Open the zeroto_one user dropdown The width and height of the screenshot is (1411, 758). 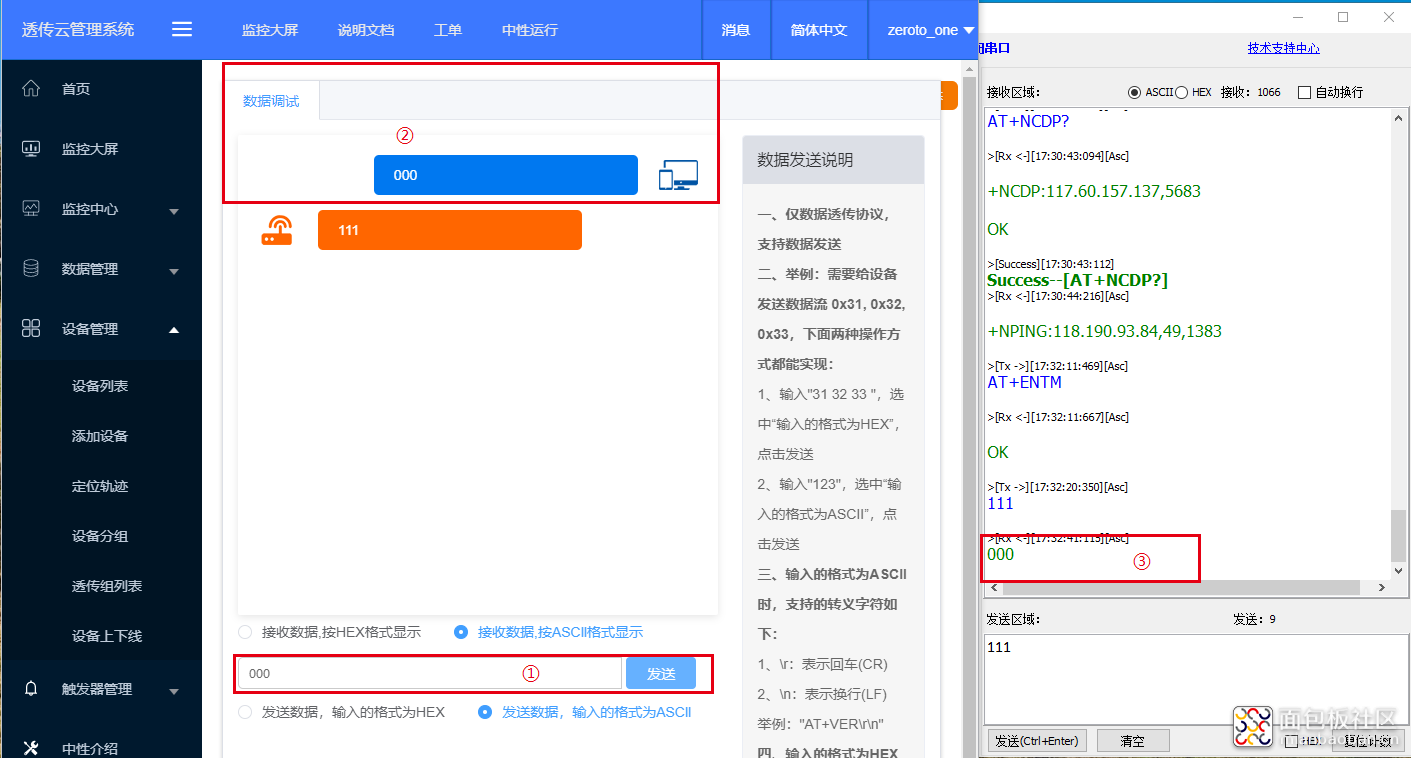coord(930,30)
